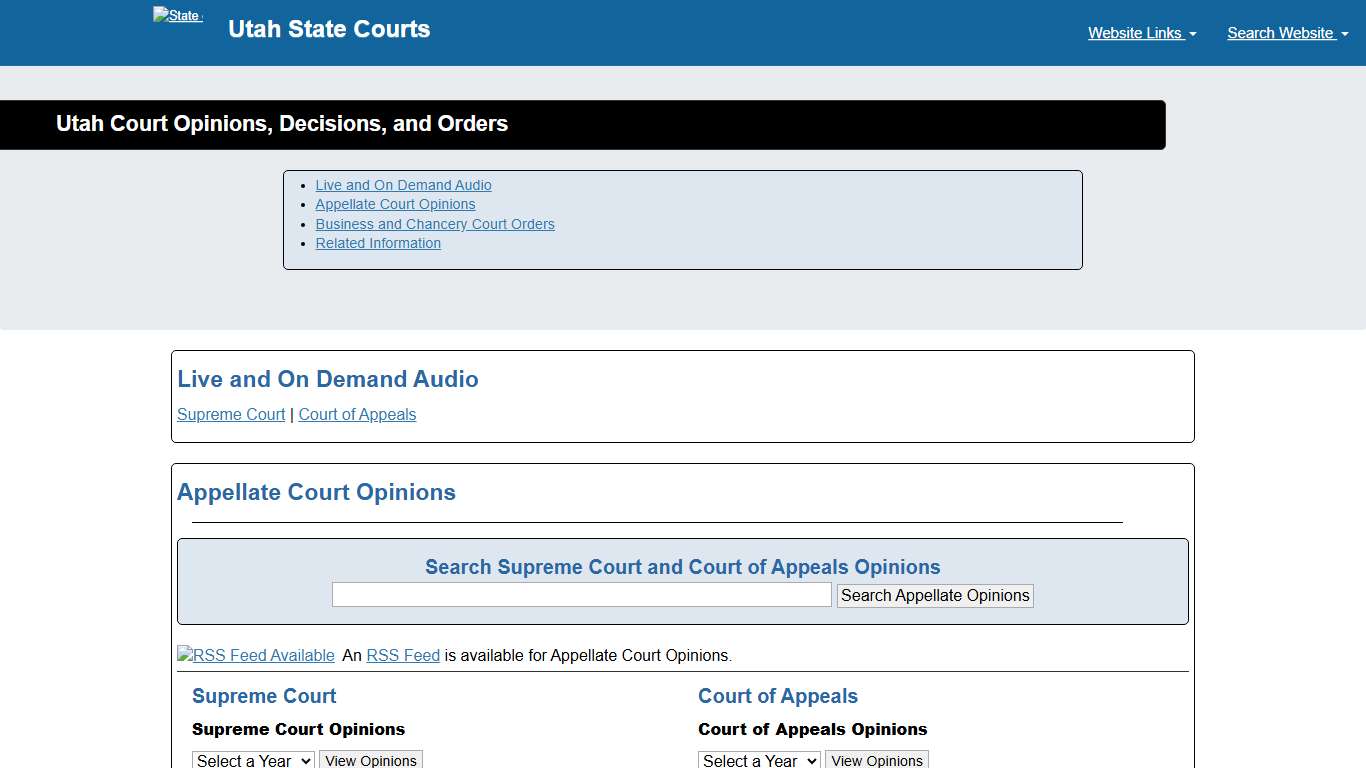Select Court of Appeals audio link
1366x768 pixels.
coord(357,414)
